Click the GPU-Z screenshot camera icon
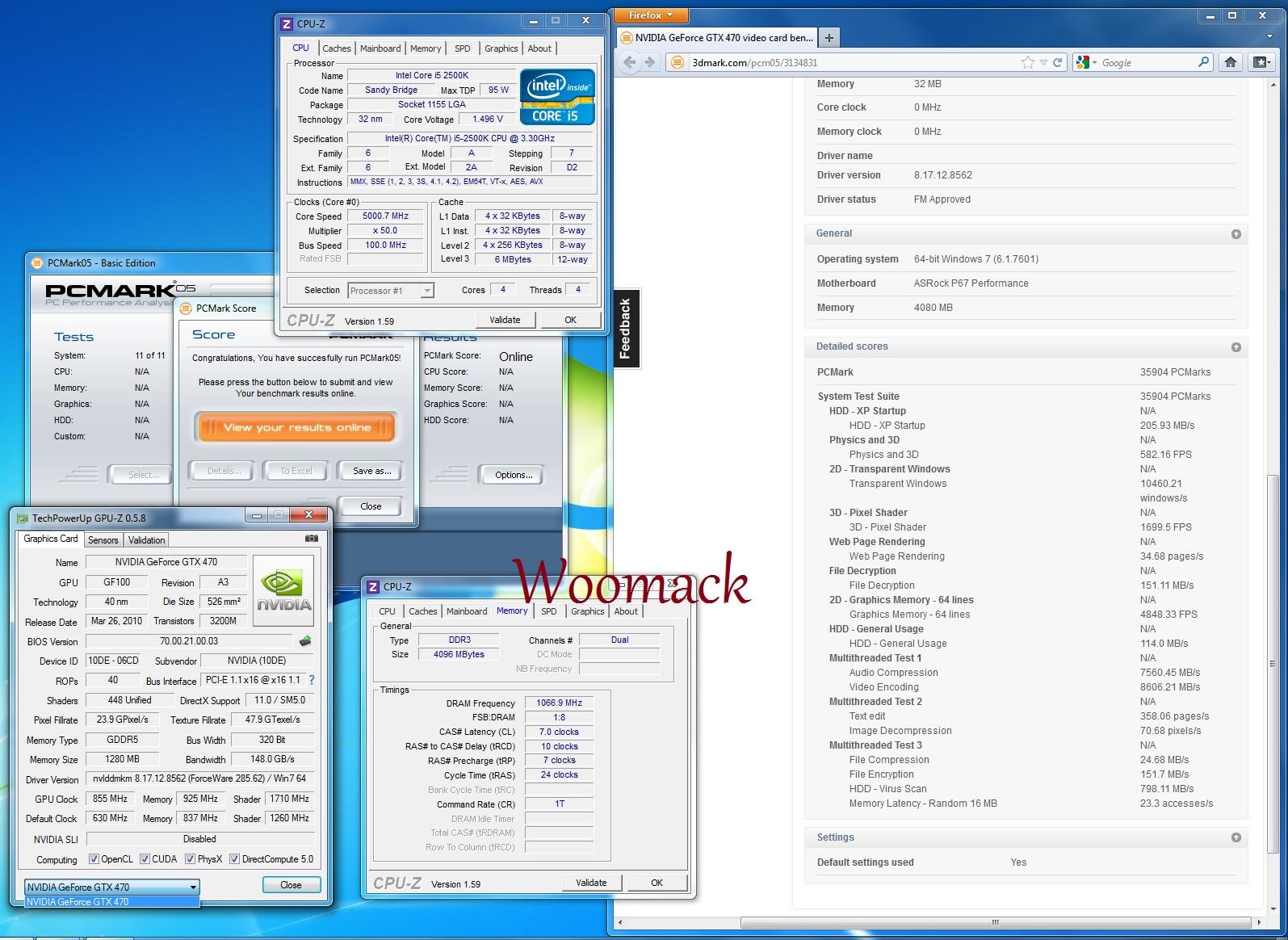 tap(312, 539)
